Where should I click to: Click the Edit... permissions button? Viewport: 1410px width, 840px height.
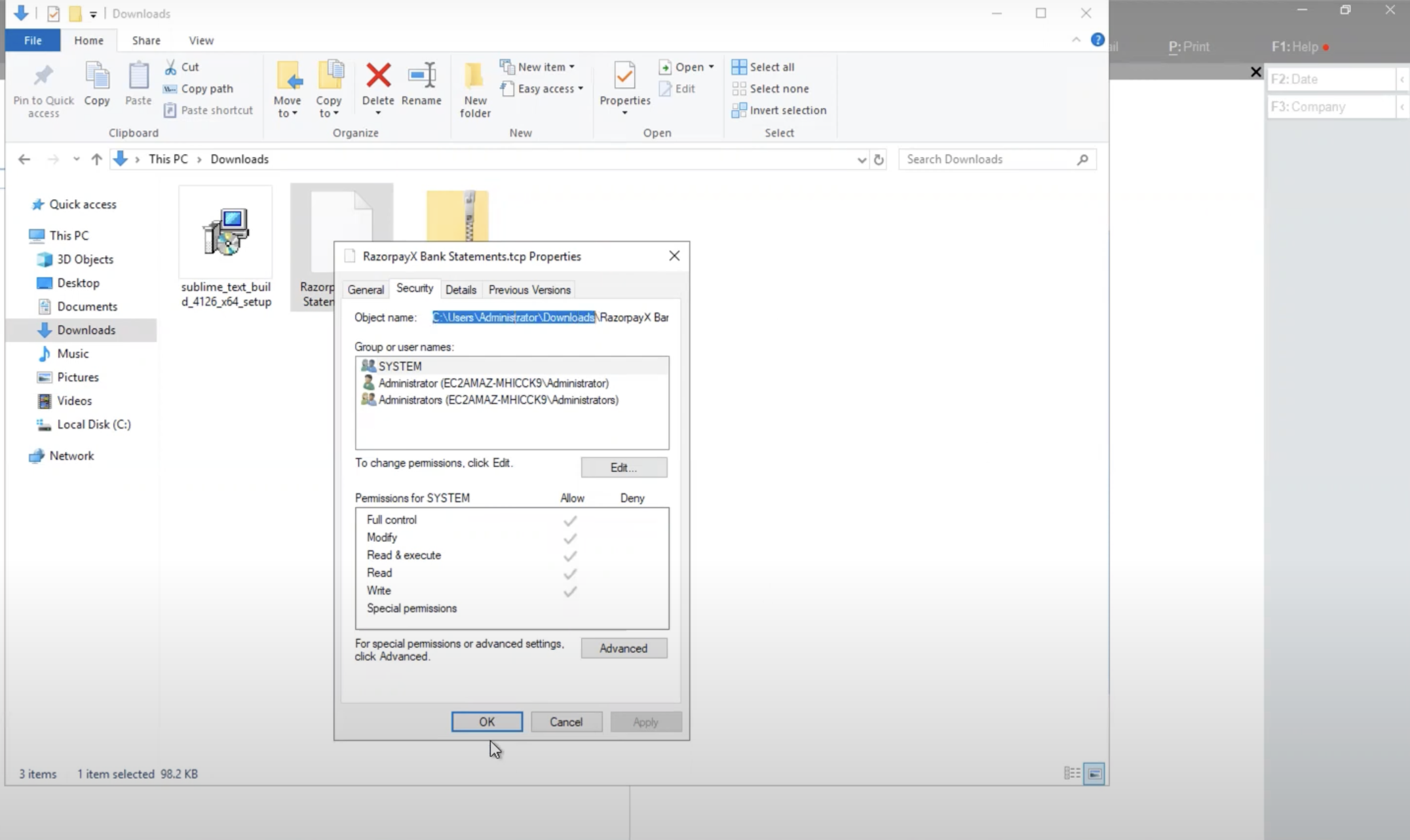[x=623, y=467]
